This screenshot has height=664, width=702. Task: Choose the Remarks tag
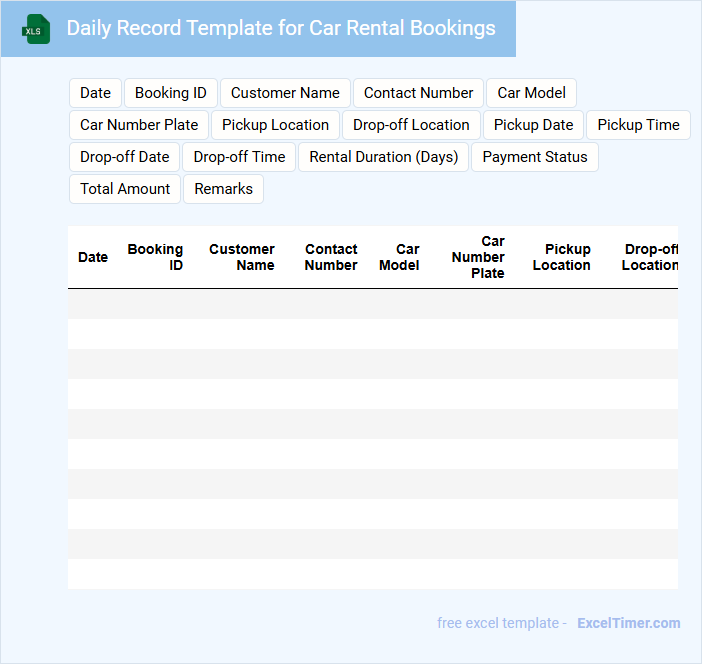pos(223,189)
